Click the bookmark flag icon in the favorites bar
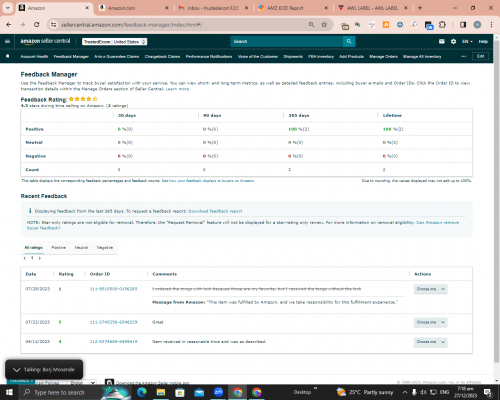Screen dimensions: 500x400 coord(8,56)
